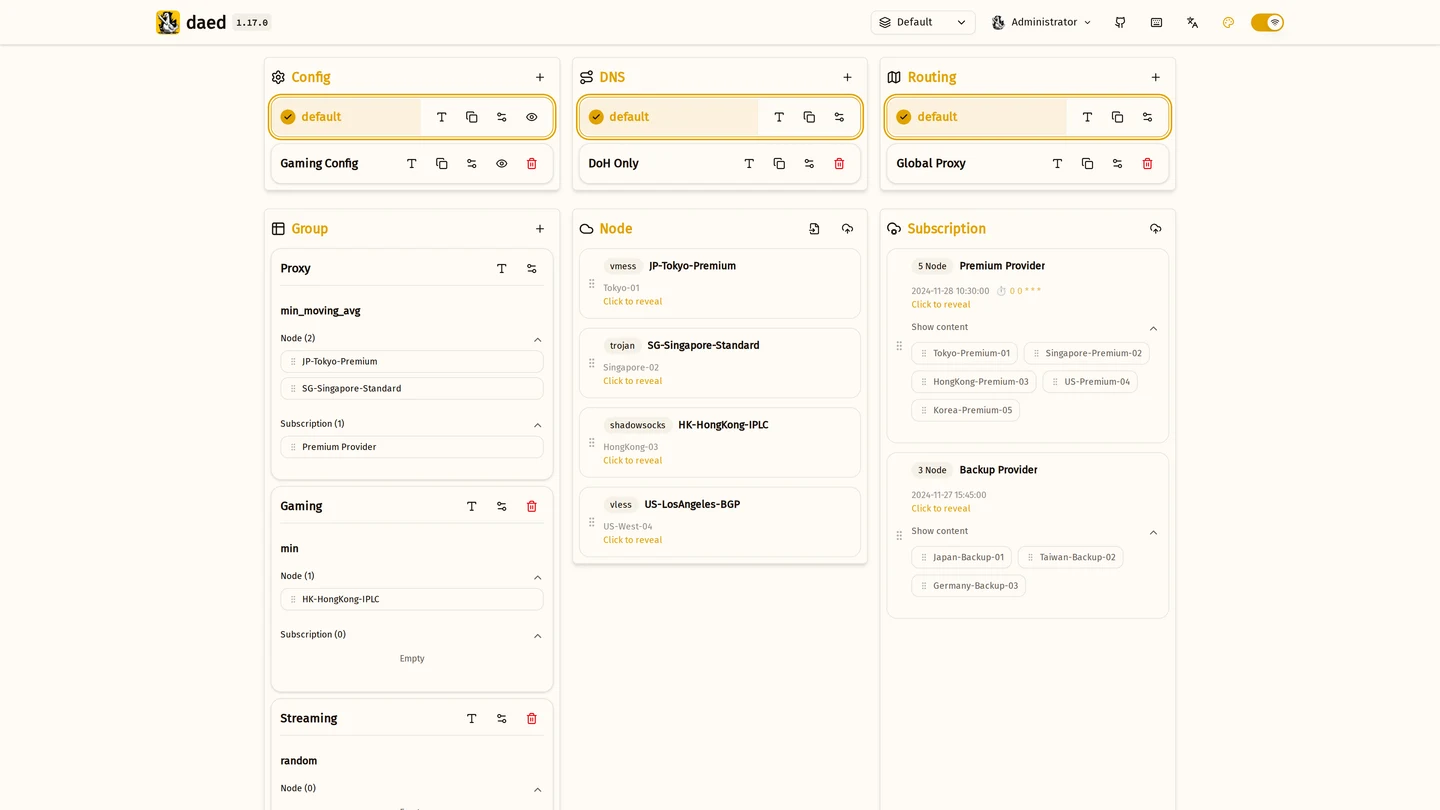Toggle eye icon on Gaming Config
The image size is (1440, 810).
502,164
